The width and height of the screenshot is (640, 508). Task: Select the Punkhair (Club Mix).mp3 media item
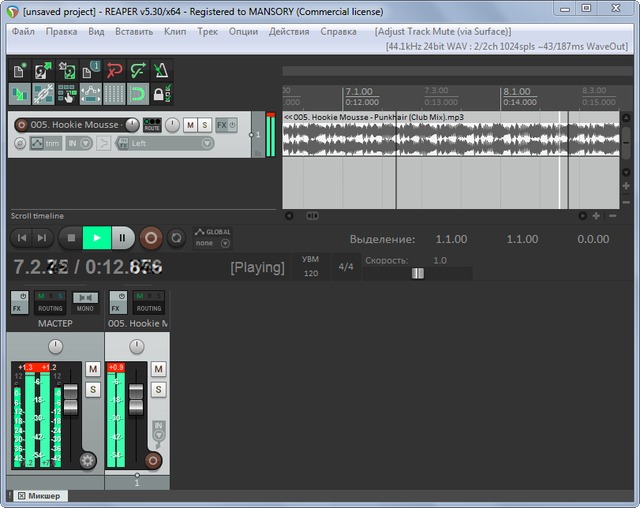coord(451,134)
